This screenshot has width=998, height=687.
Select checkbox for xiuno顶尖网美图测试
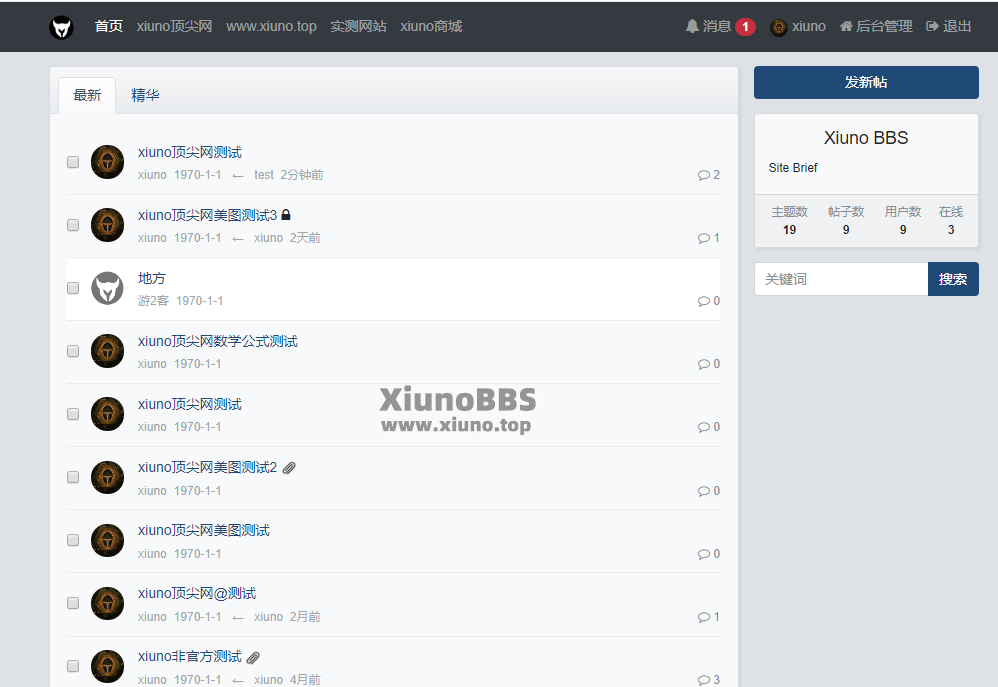click(73, 540)
